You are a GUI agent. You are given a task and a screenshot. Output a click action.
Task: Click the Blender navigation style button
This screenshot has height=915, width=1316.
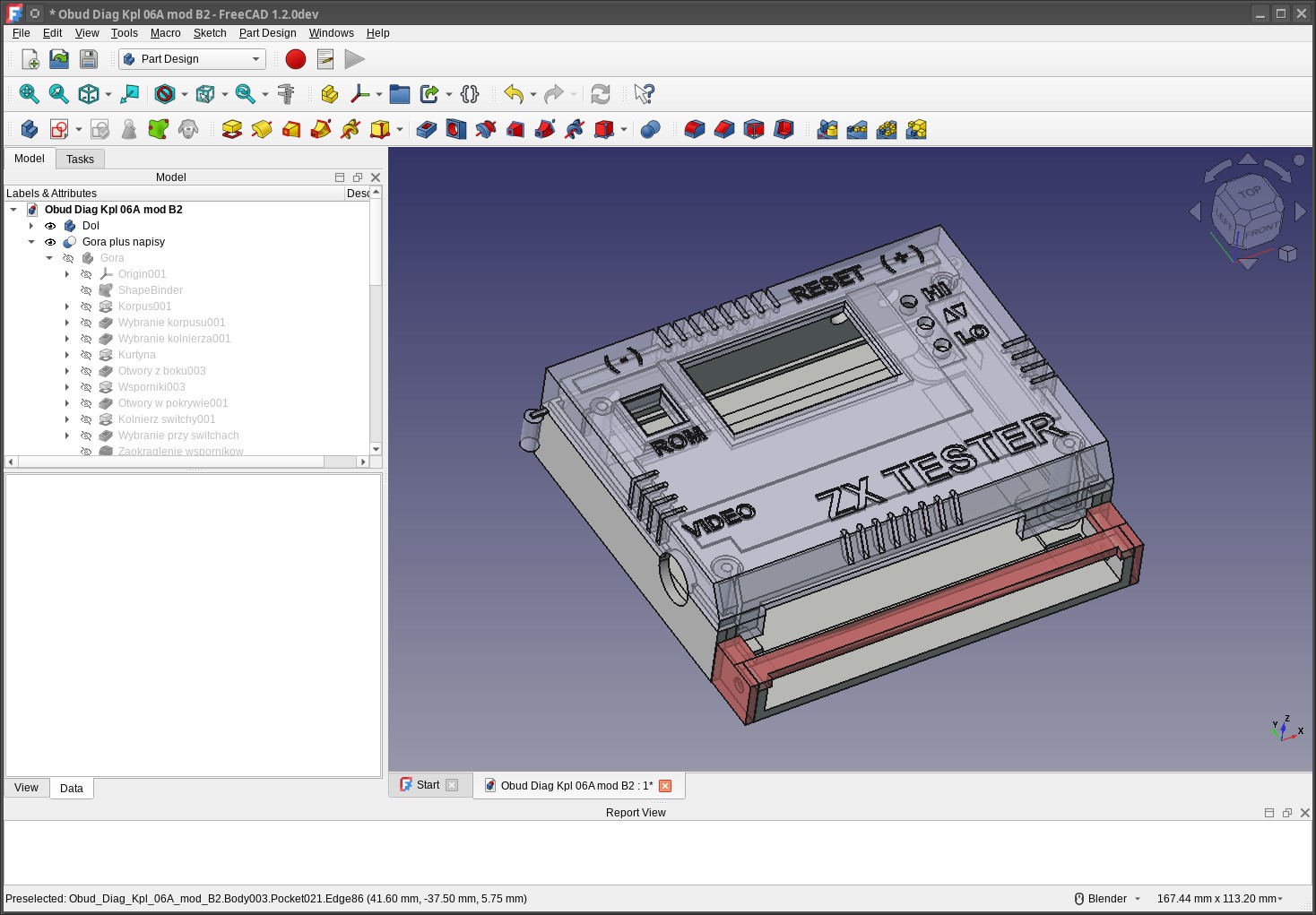pos(1107,899)
